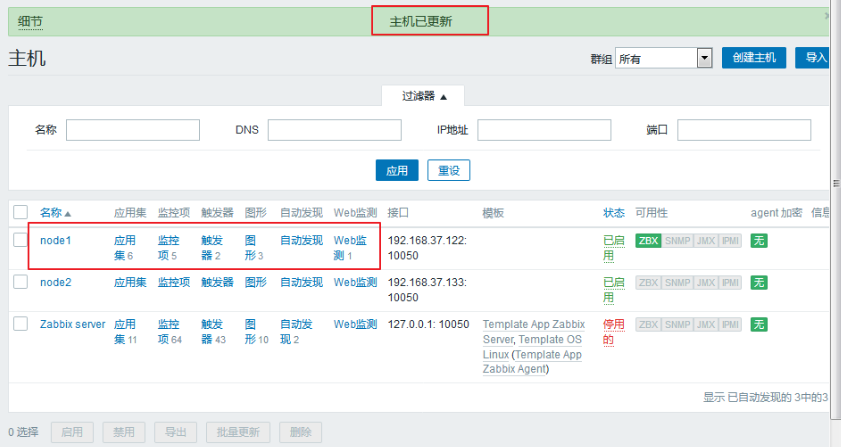Open node1 Web监测 1 link
Image resolution: width=841 pixels, height=447 pixels.
click(350, 247)
